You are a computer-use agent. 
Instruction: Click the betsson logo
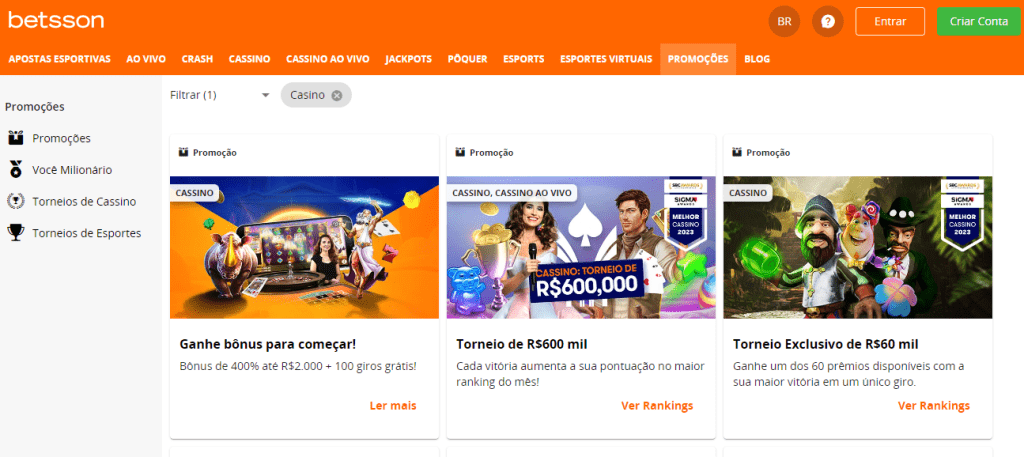point(56,20)
